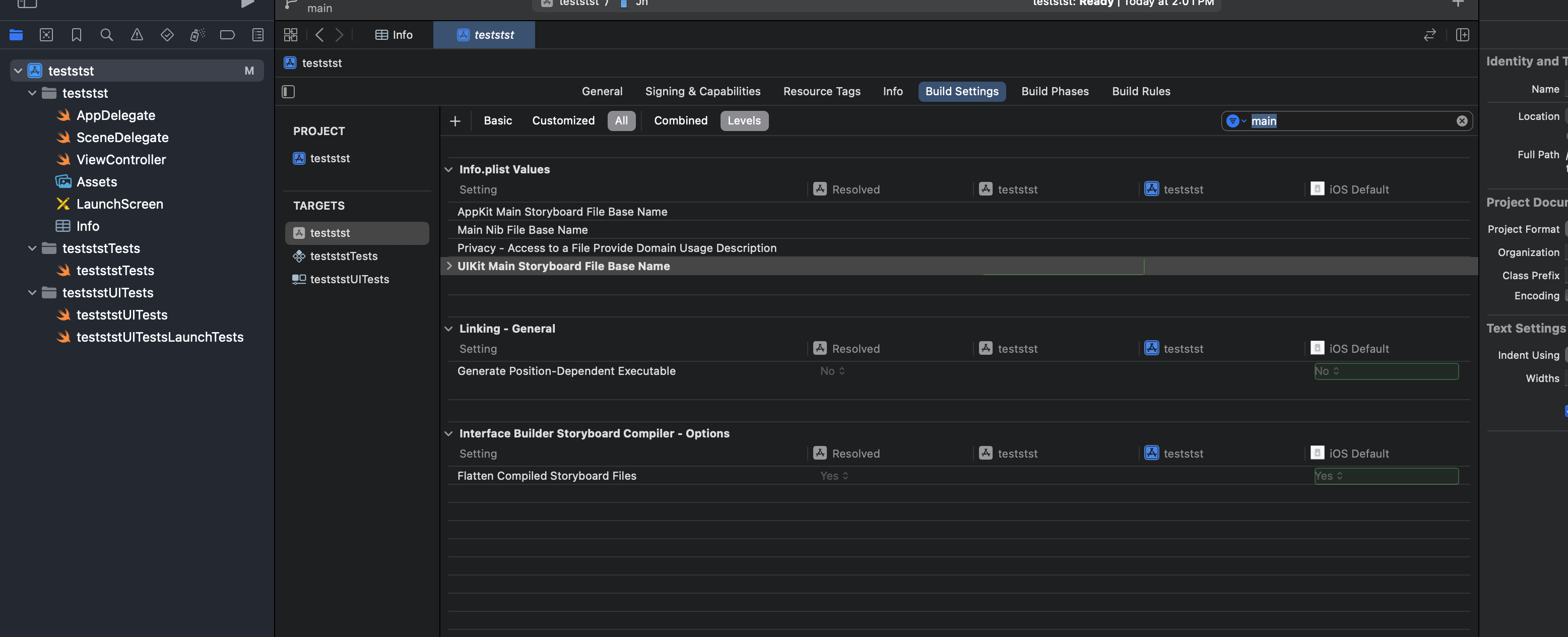Click the teststst breadcrumb in jump bar
The image size is (1568, 637).
[321, 62]
